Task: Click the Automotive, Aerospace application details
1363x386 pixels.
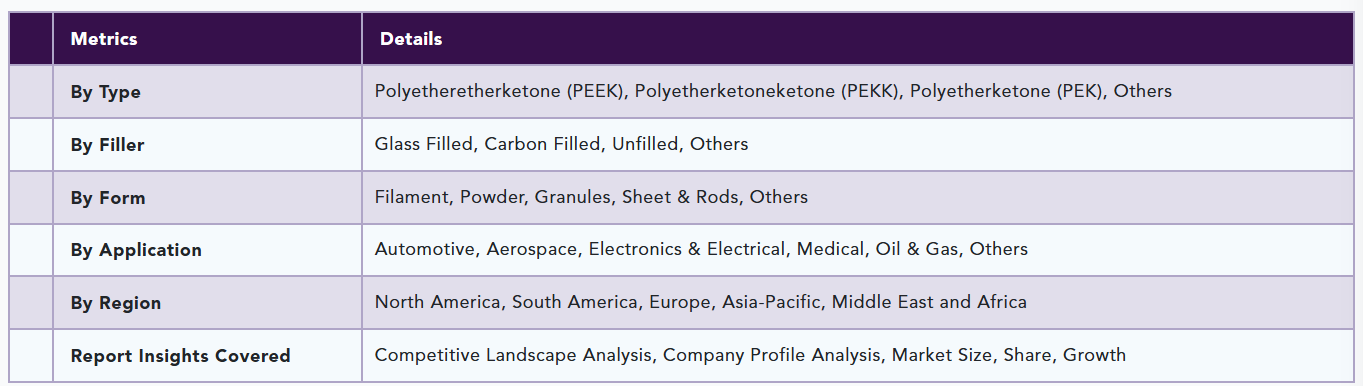Action: 857,250
